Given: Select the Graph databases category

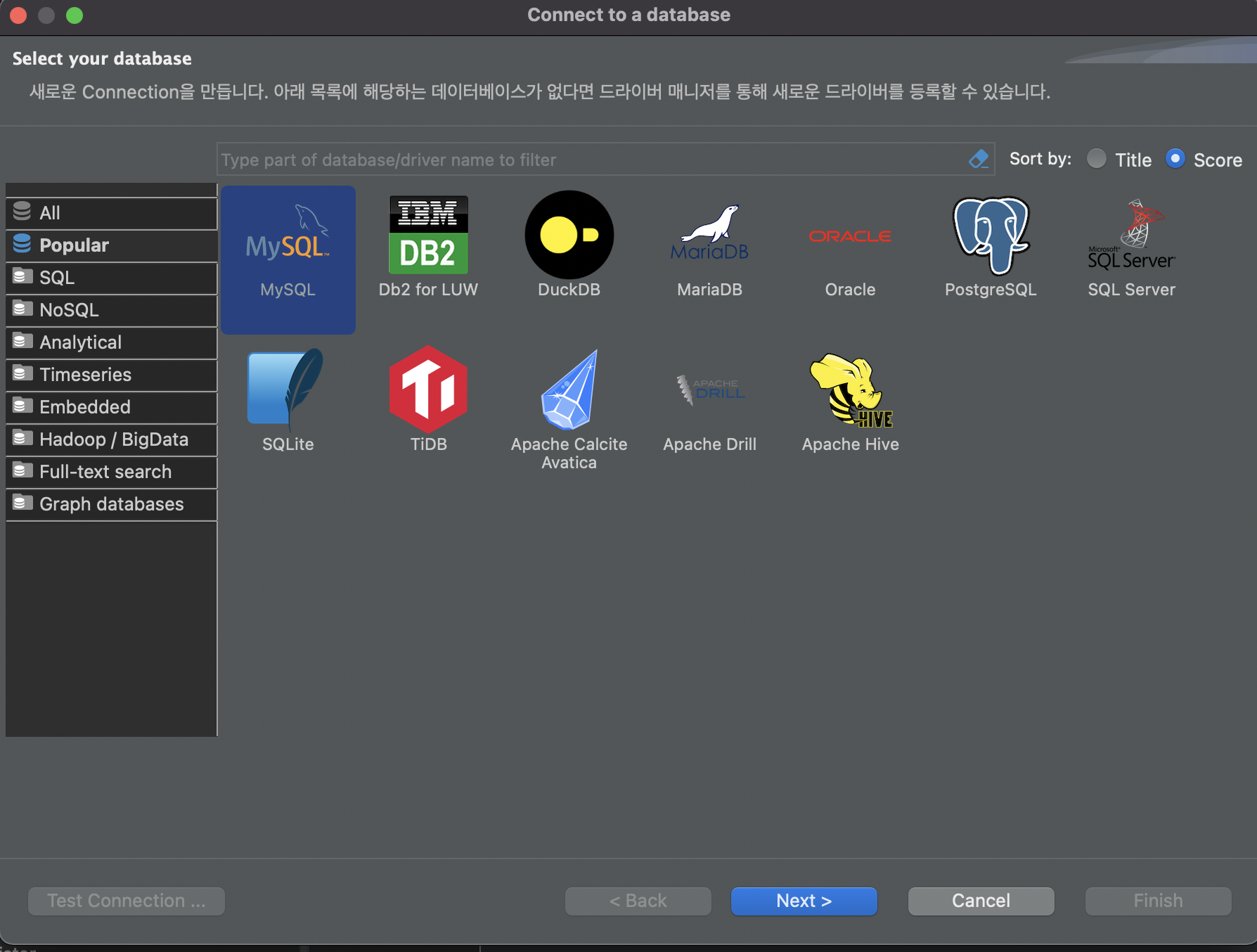Looking at the screenshot, I should (x=112, y=504).
